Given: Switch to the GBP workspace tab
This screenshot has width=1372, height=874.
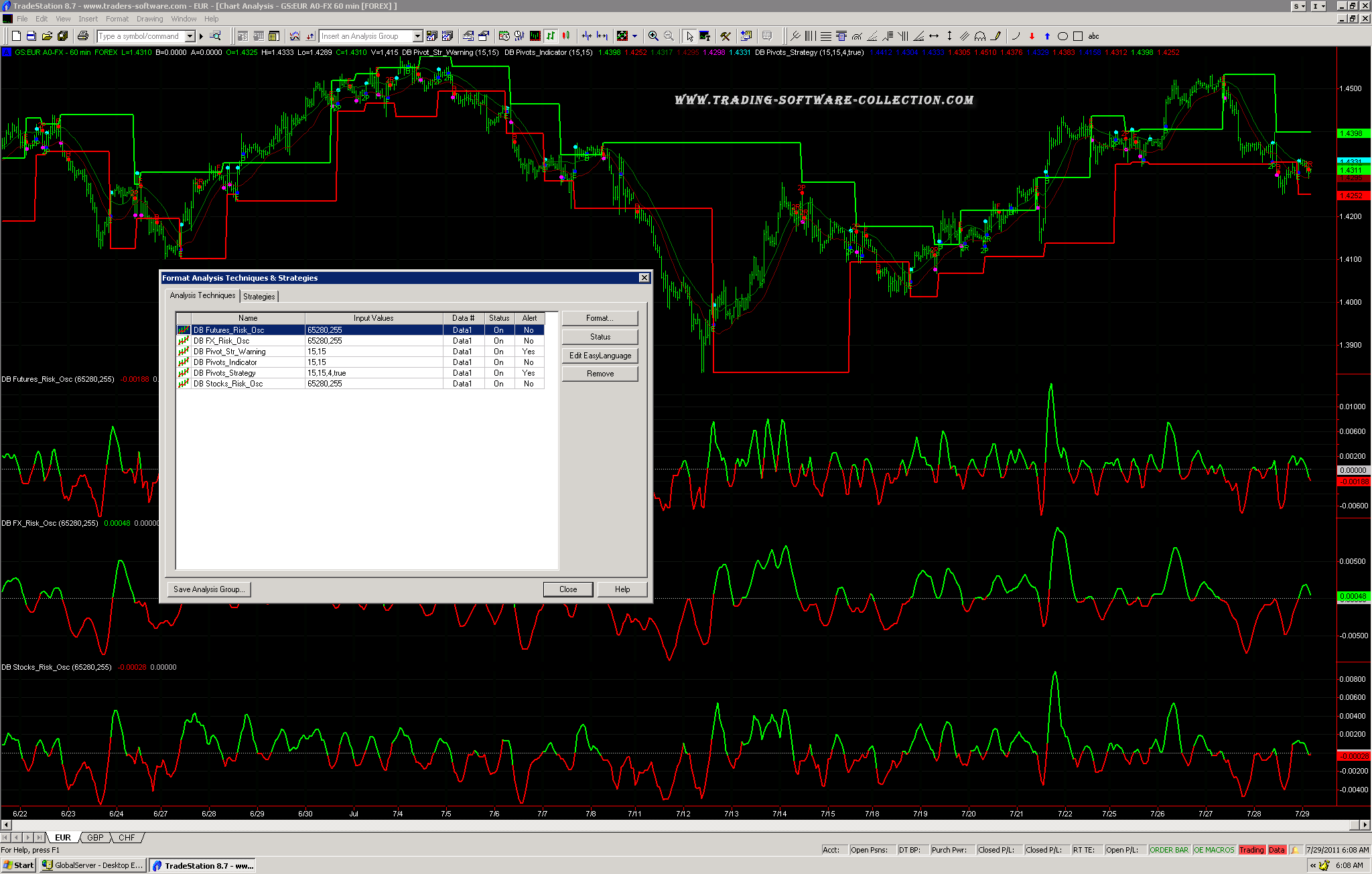Looking at the screenshot, I should [95, 838].
